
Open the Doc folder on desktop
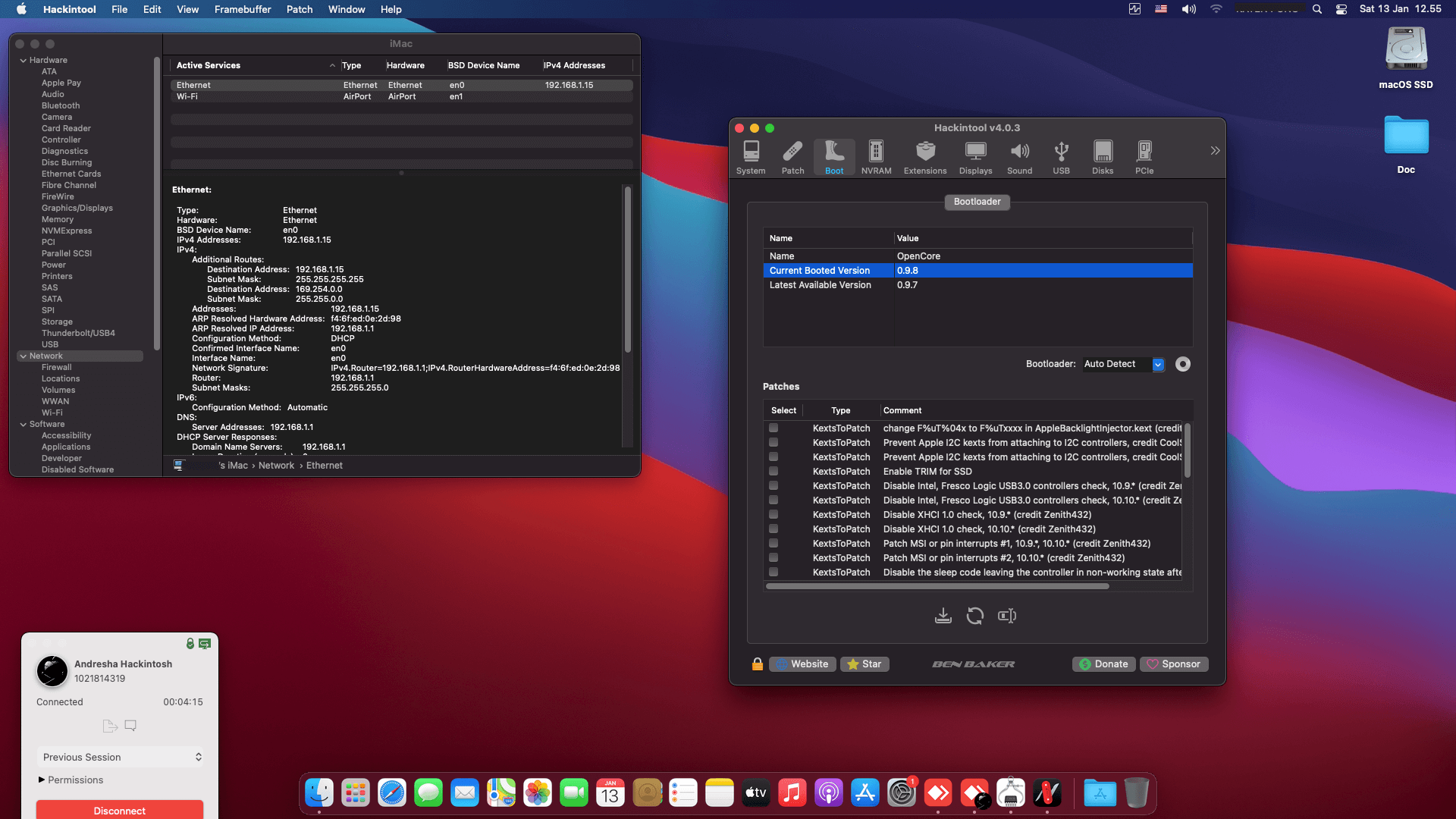tap(1406, 144)
